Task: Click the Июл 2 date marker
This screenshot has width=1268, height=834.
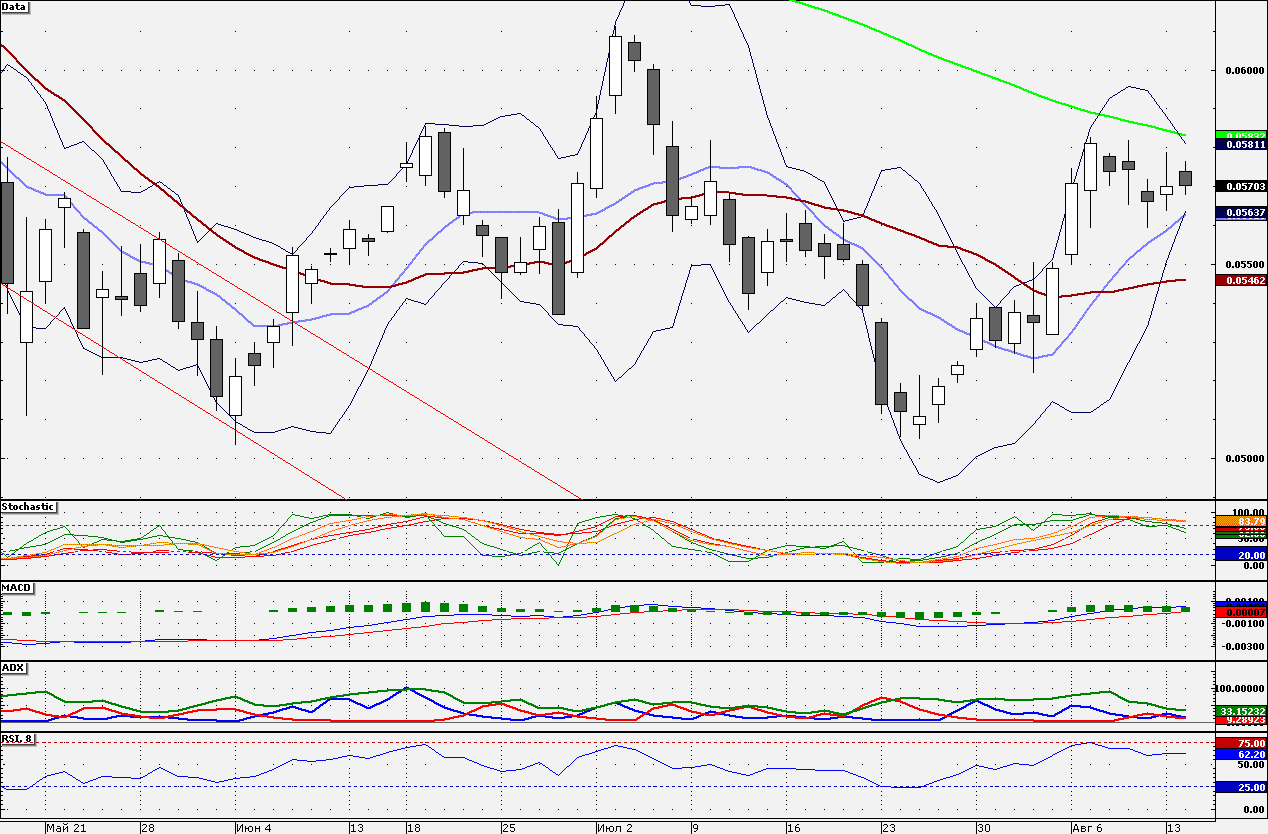Action: pos(614,828)
